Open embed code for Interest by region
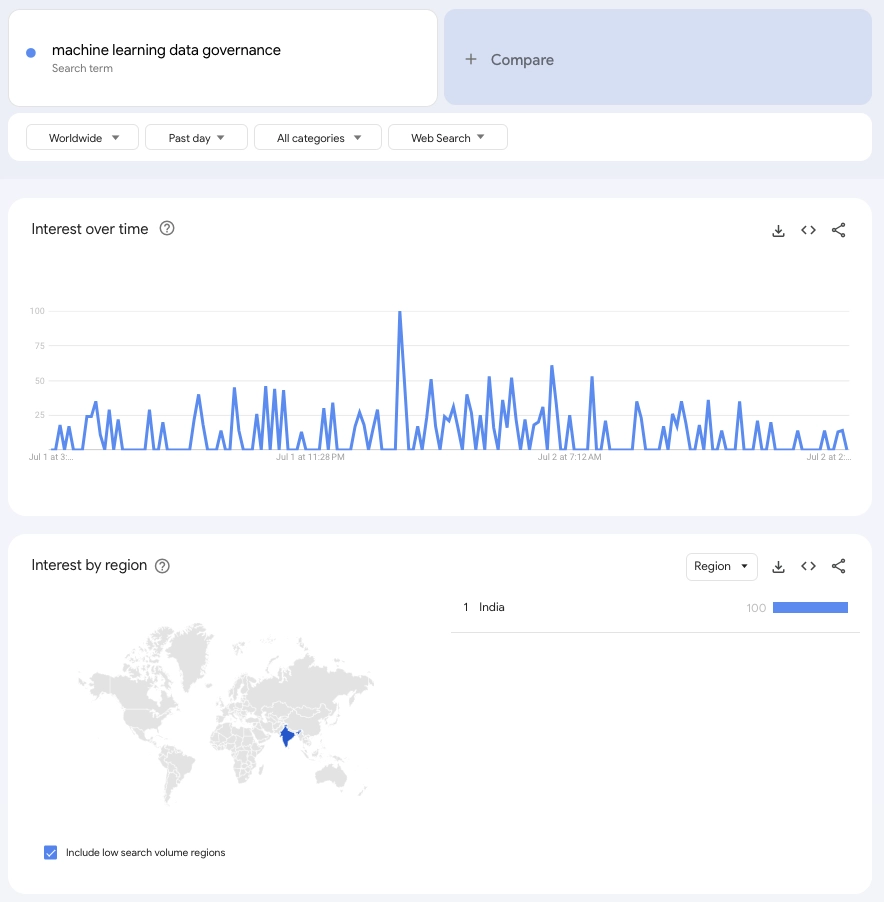This screenshot has height=902, width=884. (x=808, y=566)
